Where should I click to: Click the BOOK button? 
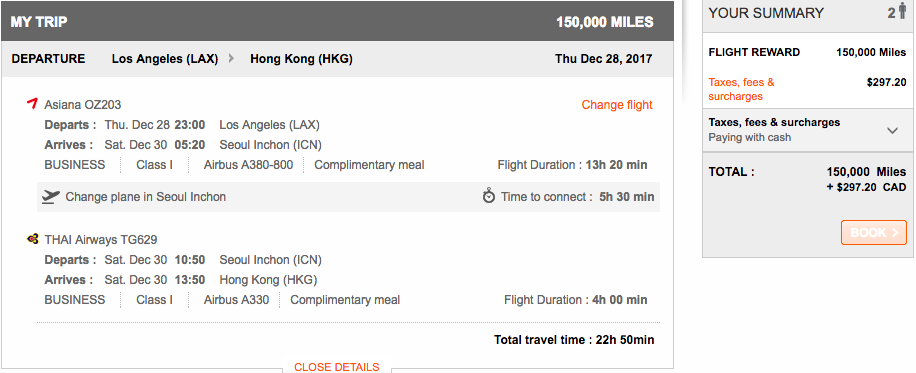(x=874, y=233)
